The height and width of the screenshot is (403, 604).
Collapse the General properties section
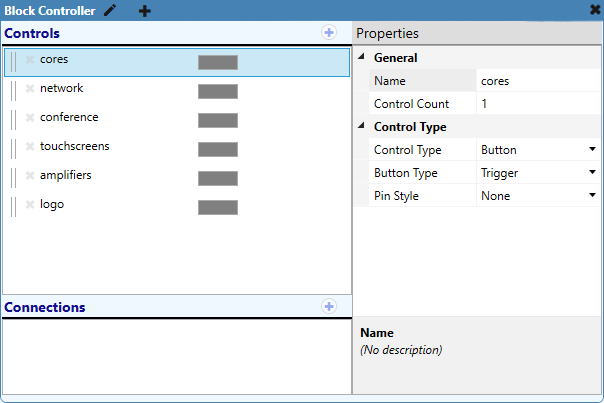[x=362, y=58]
